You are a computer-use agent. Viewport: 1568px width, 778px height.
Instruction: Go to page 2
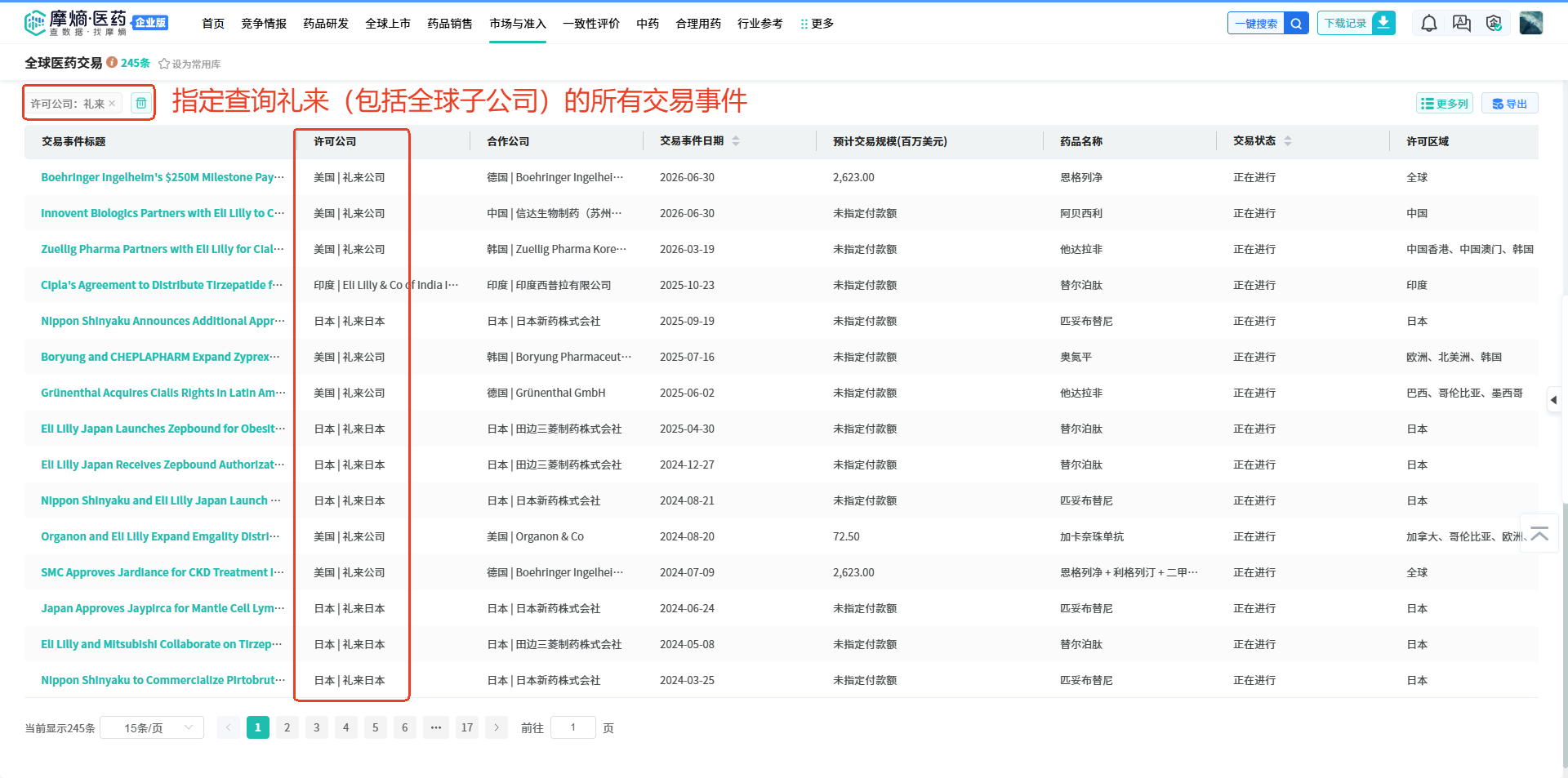coord(287,727)
